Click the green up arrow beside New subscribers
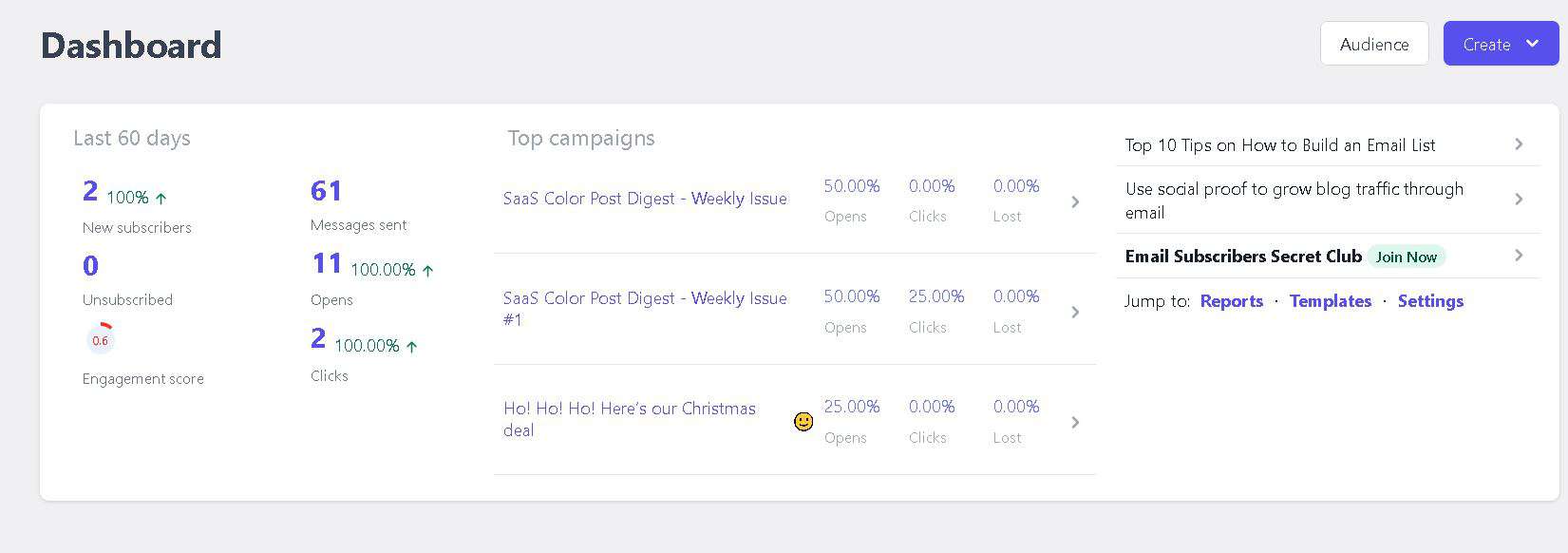The width and height of the screenshot is (1568, 553). pos(161,199)
